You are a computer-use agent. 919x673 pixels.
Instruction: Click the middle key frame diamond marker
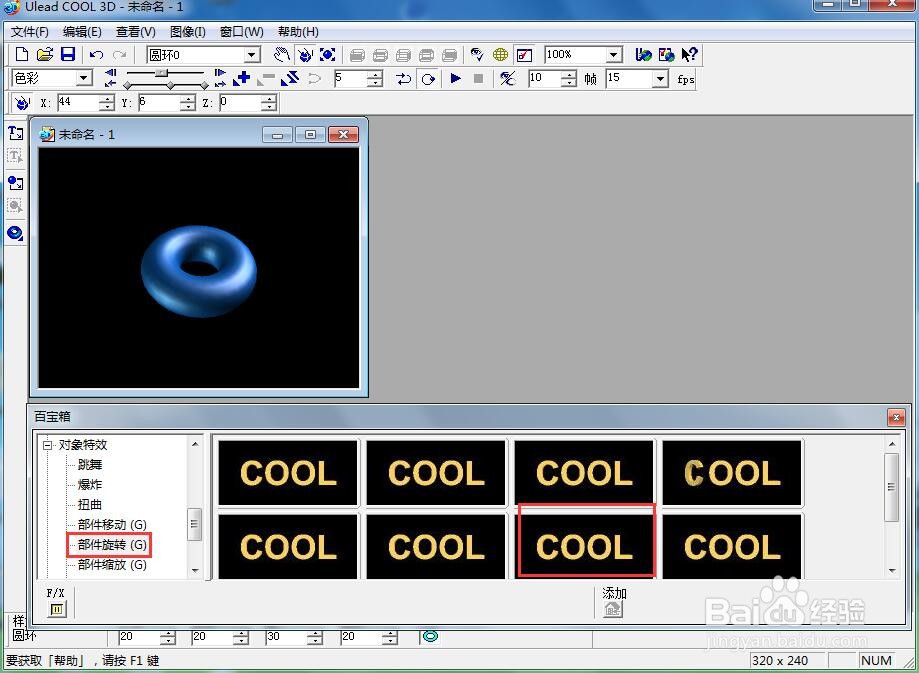tap(170, 86)
